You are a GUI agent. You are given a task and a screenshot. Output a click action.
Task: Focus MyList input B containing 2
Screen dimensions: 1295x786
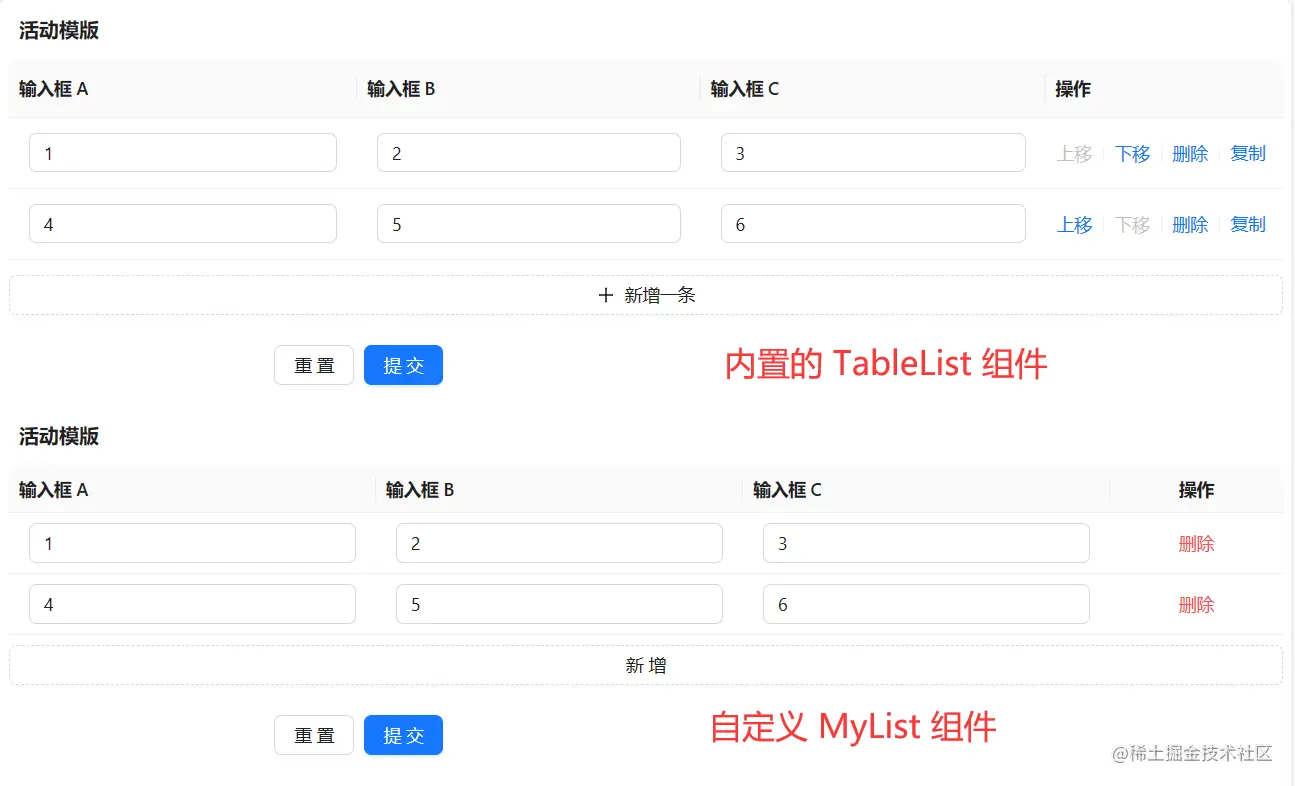pos(559,543)
